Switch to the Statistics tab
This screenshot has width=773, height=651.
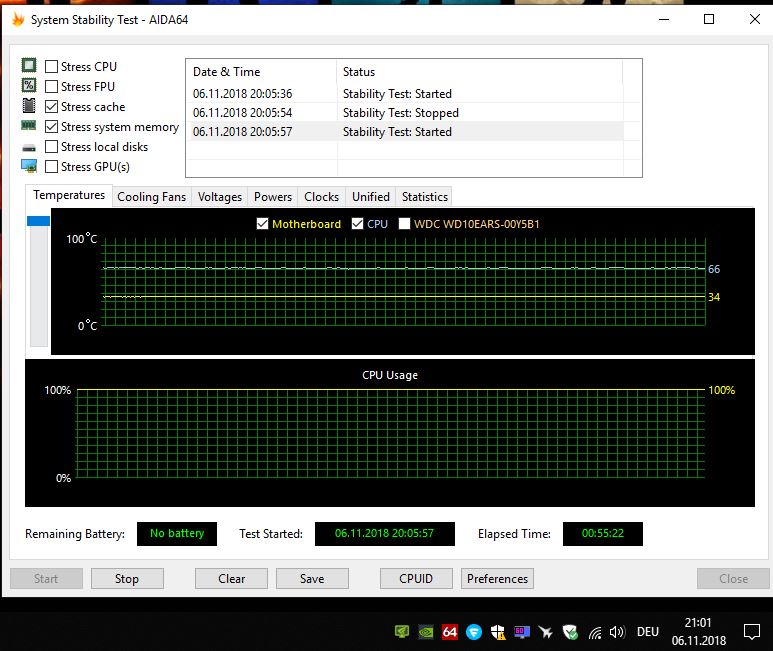(x=424, y=197)
